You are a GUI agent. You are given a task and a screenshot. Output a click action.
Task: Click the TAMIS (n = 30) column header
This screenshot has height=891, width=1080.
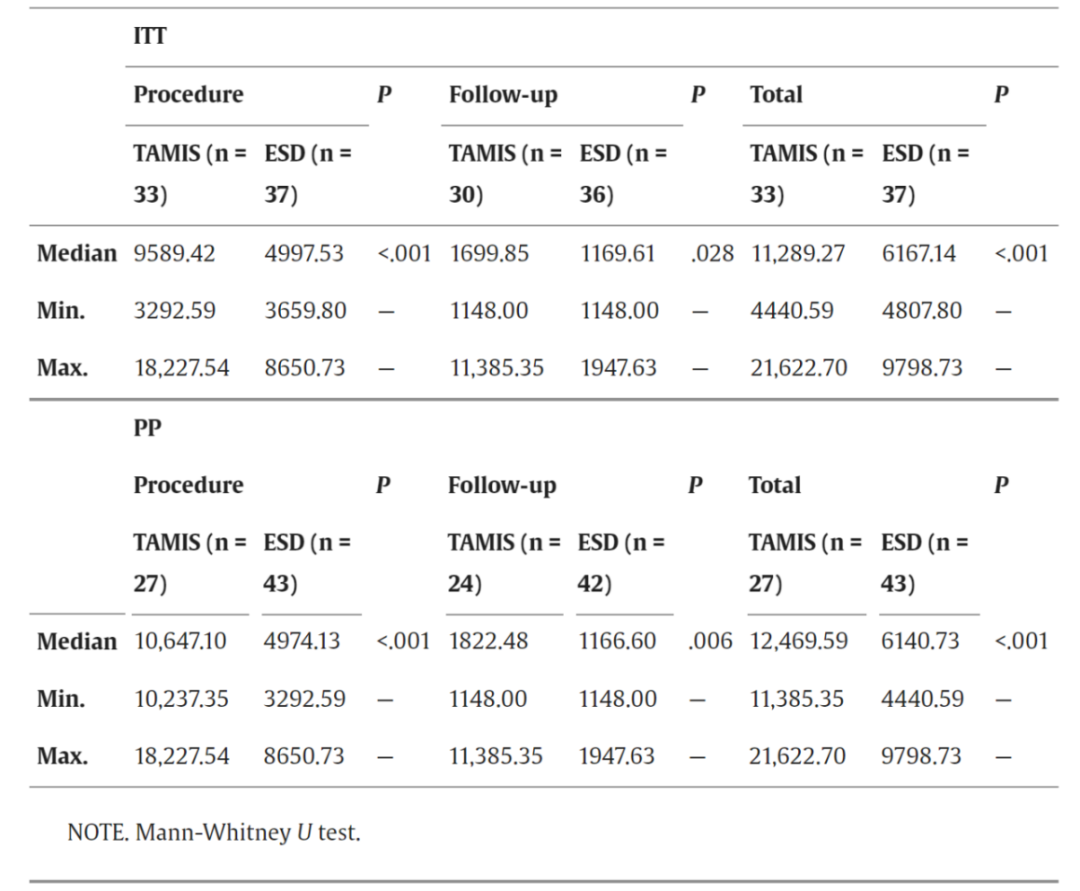[504, 174]
